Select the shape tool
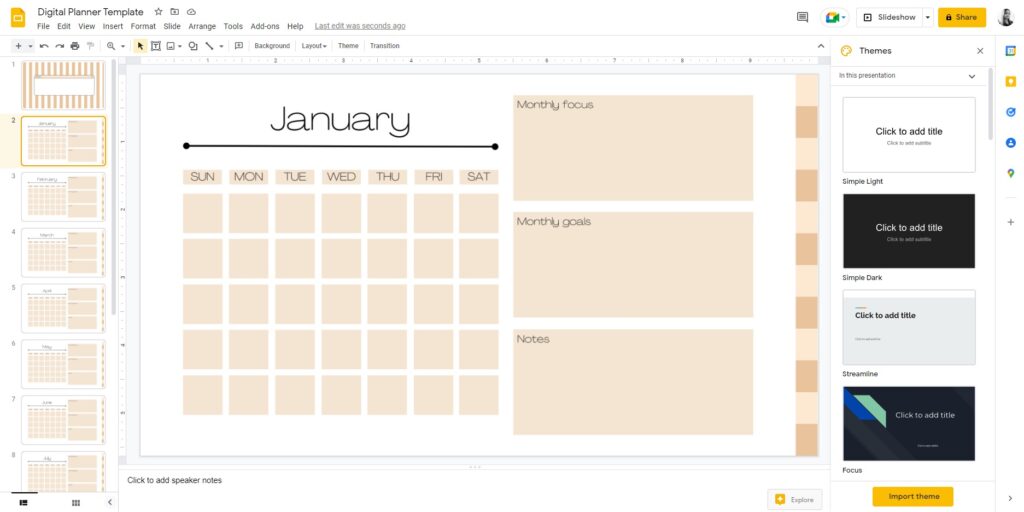This screenshot has height=512, width=1024. coord(192,46)
